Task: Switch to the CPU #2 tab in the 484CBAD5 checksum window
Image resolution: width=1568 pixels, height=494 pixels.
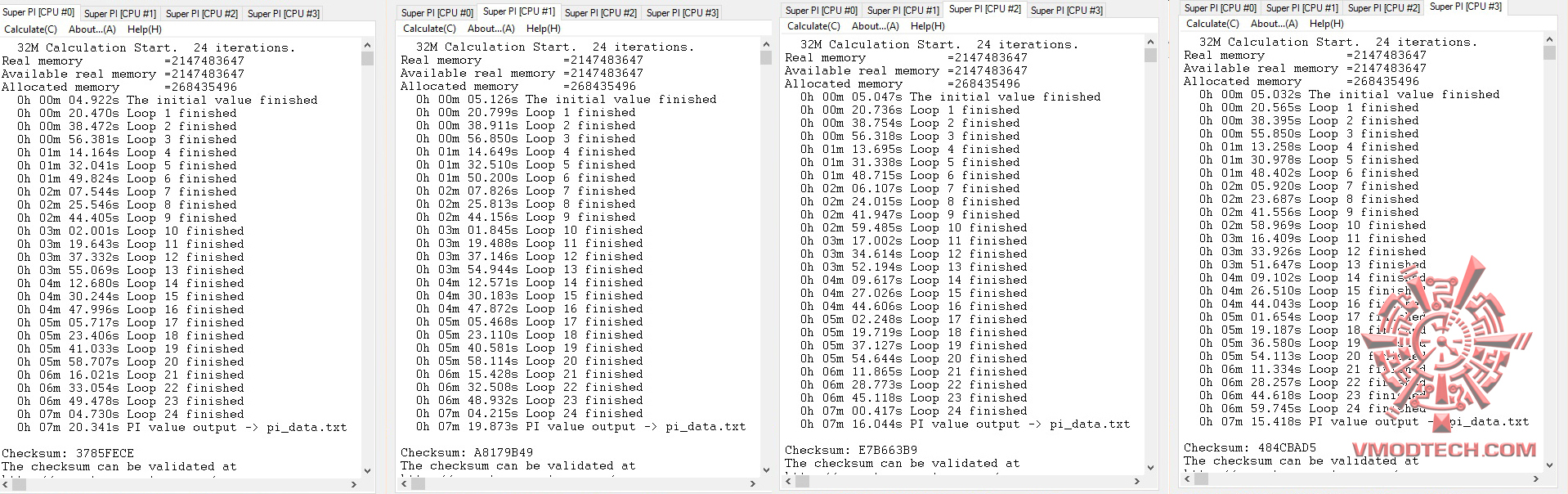Action: point(1383,7)
